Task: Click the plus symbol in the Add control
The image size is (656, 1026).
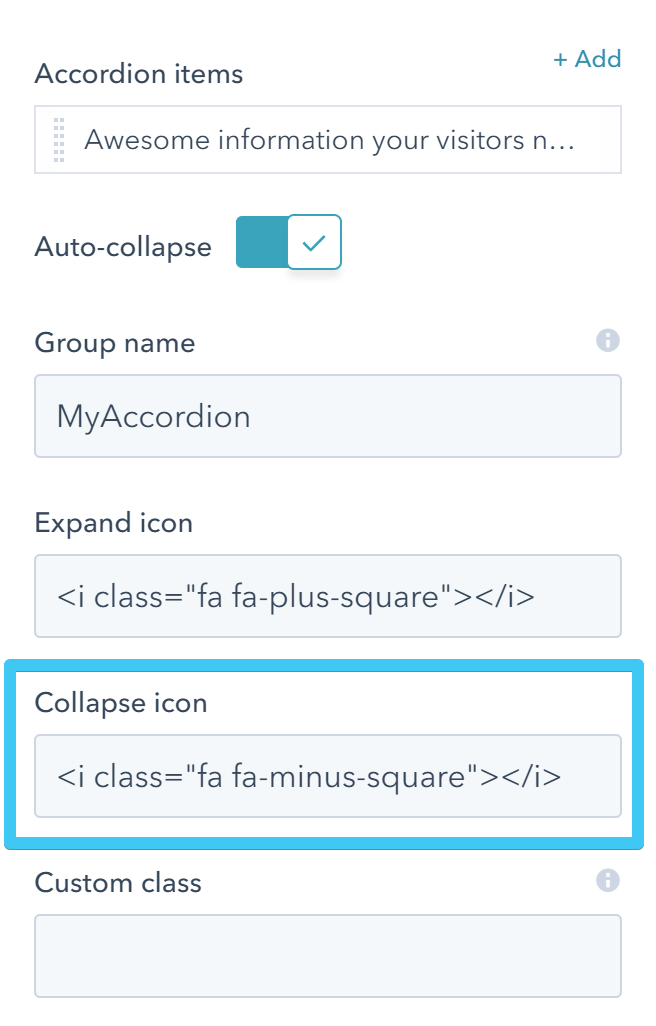Action: [x=560, y=59]
